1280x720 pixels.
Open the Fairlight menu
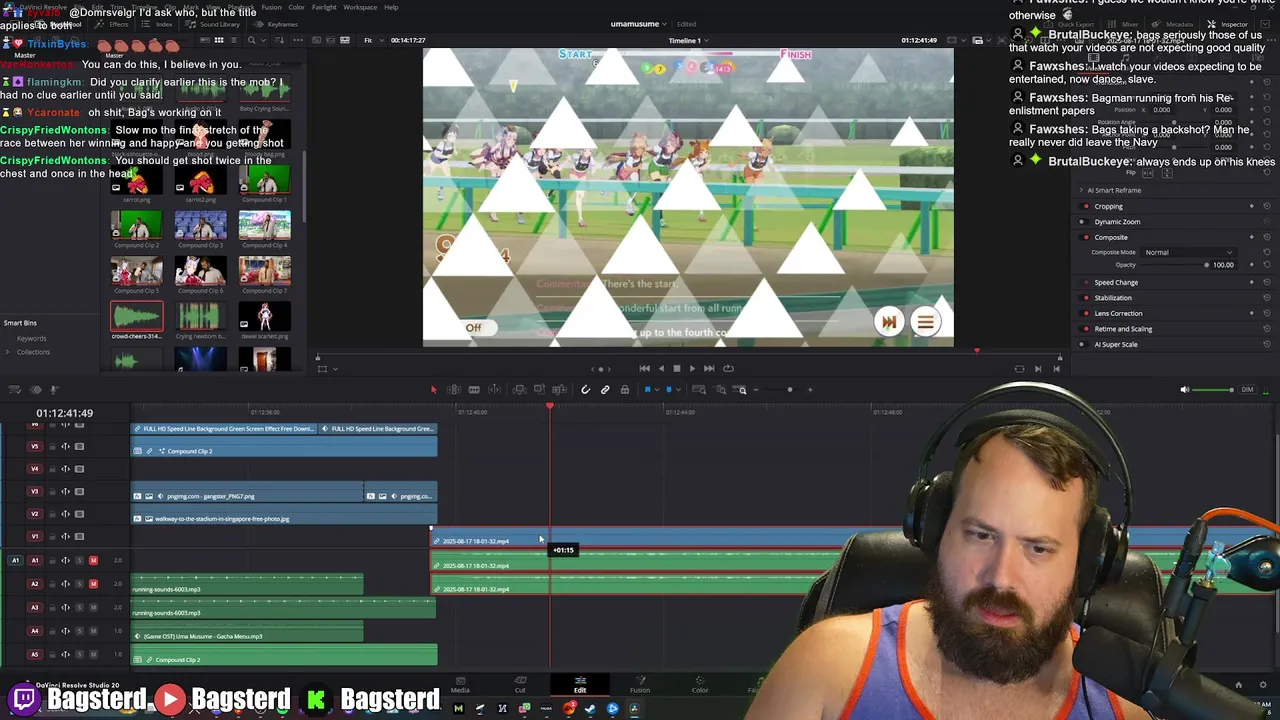point(324,7)
